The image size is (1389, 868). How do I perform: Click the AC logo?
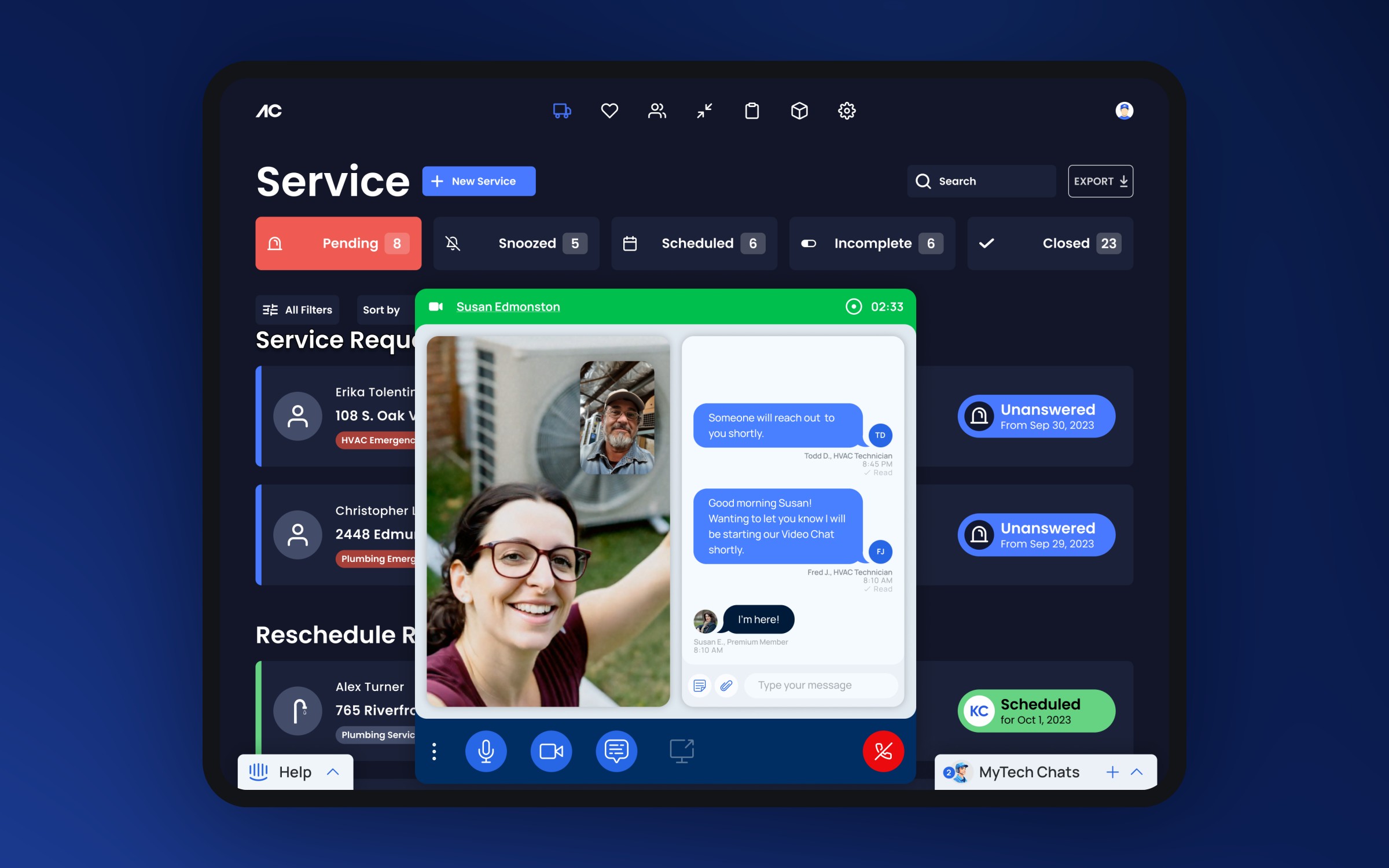coord(269,111)
